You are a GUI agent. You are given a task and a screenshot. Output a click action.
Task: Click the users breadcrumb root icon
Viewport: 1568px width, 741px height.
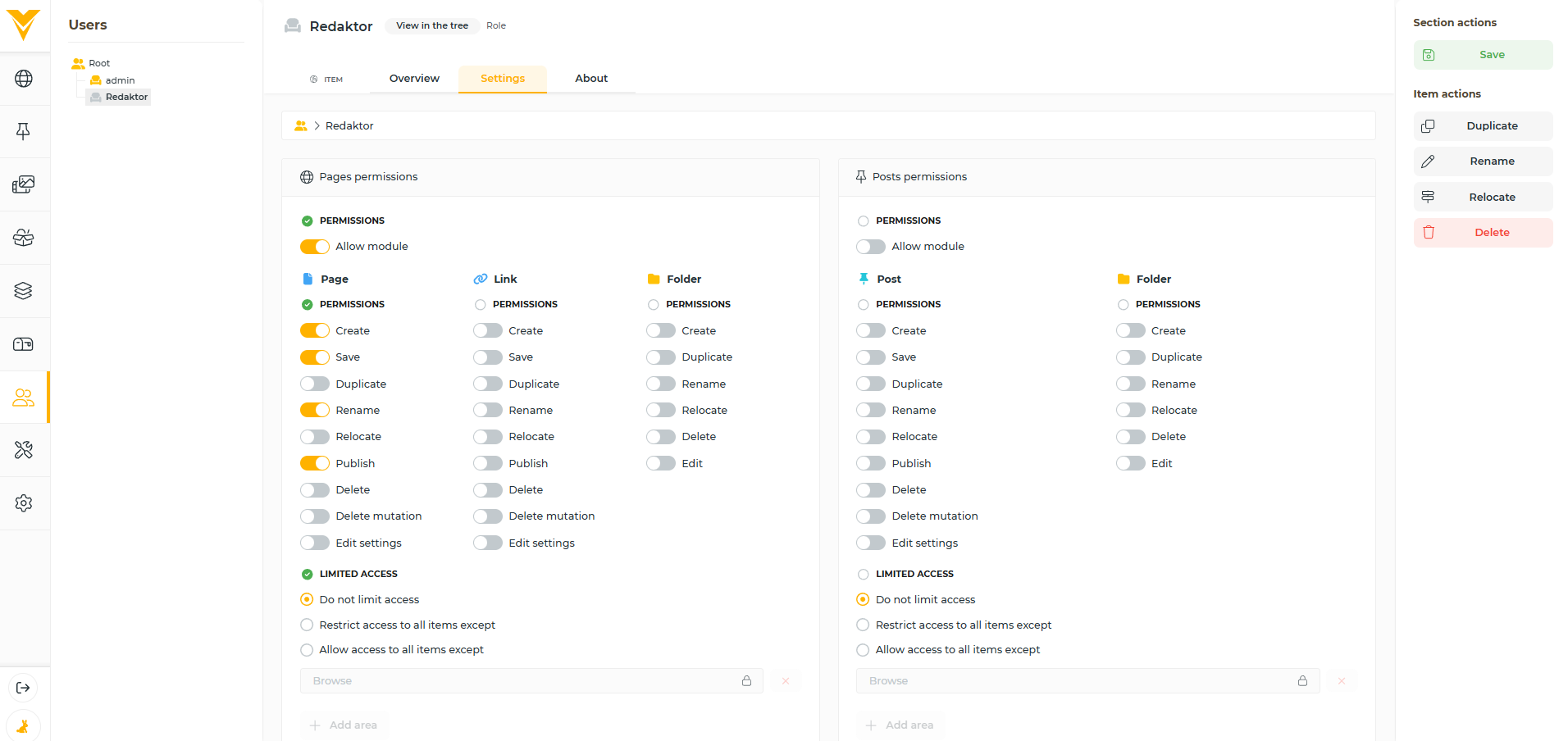[x=301, y=125]
